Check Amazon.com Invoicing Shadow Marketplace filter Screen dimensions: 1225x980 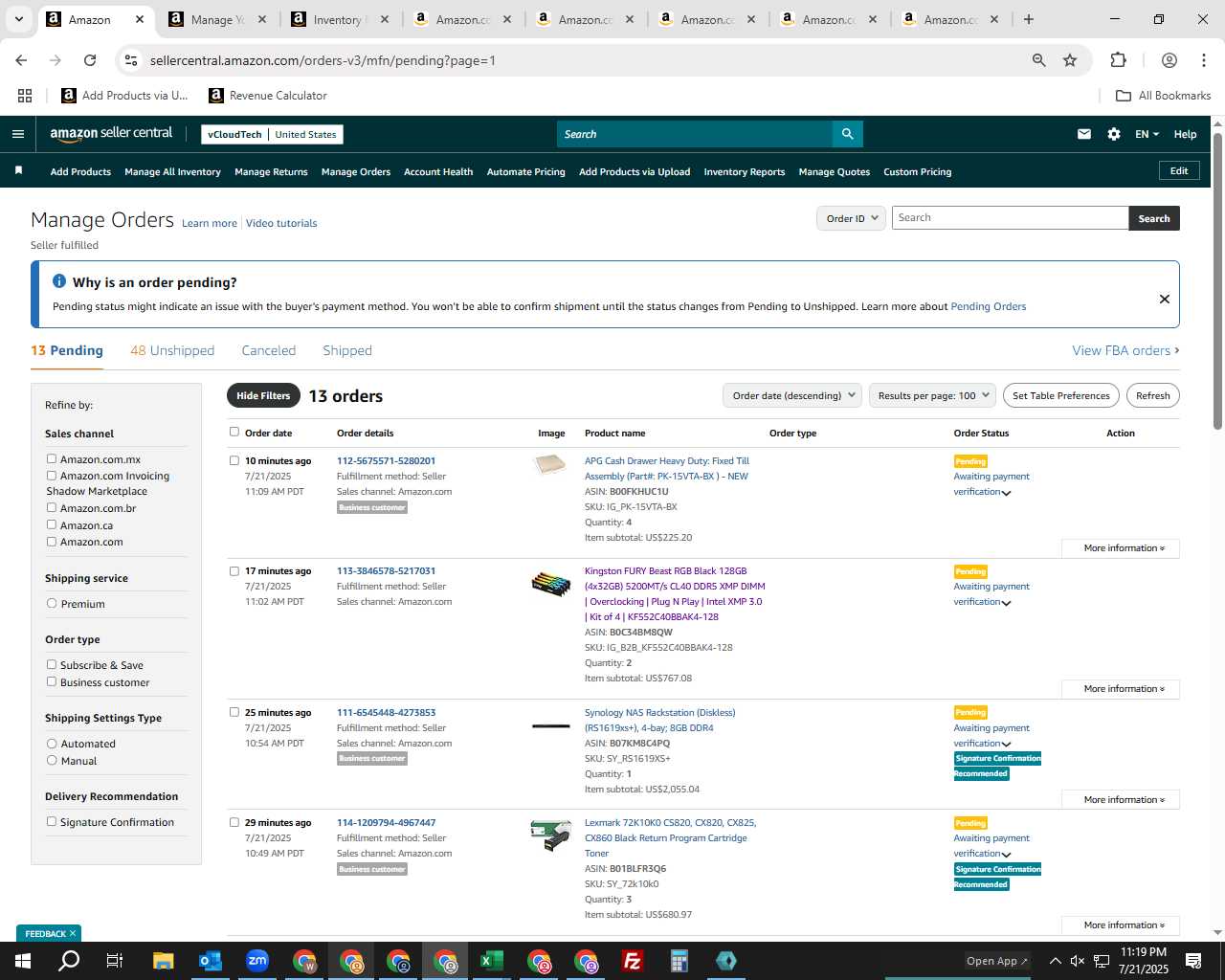click(x=52, y=476)
